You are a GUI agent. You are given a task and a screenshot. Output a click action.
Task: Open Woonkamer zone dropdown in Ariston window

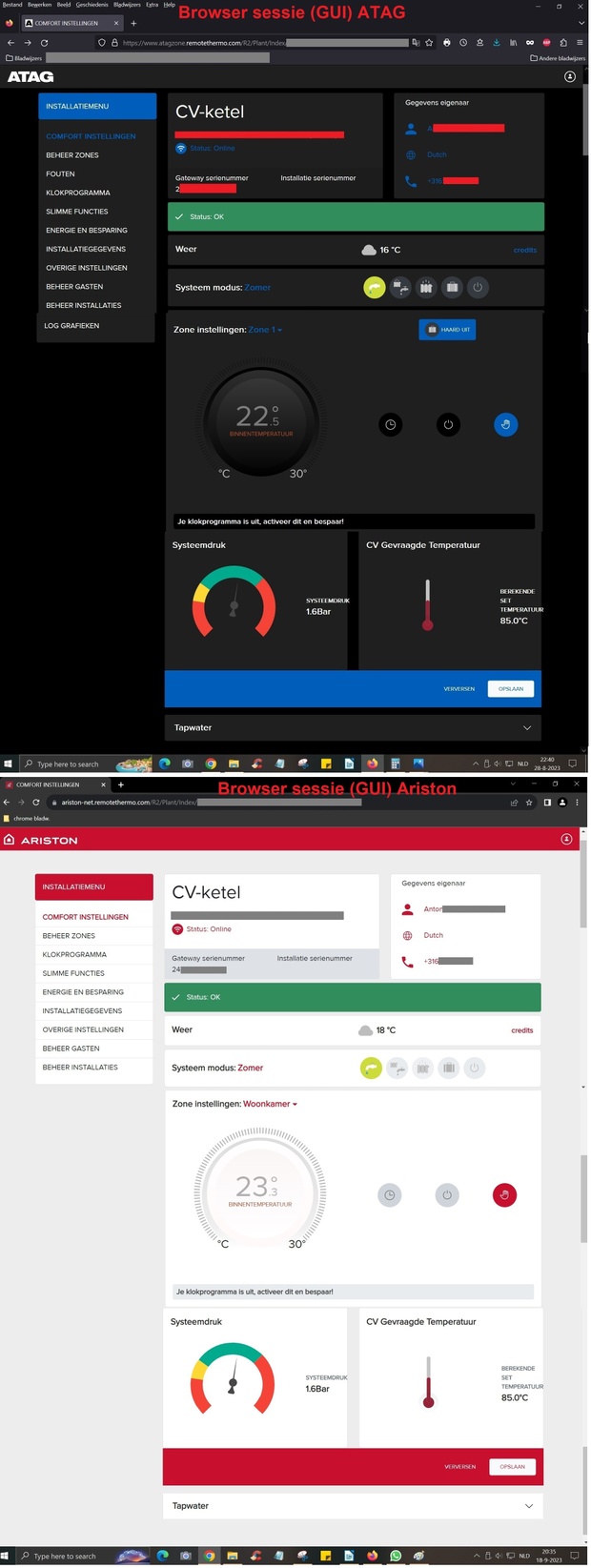(270, 1105)
